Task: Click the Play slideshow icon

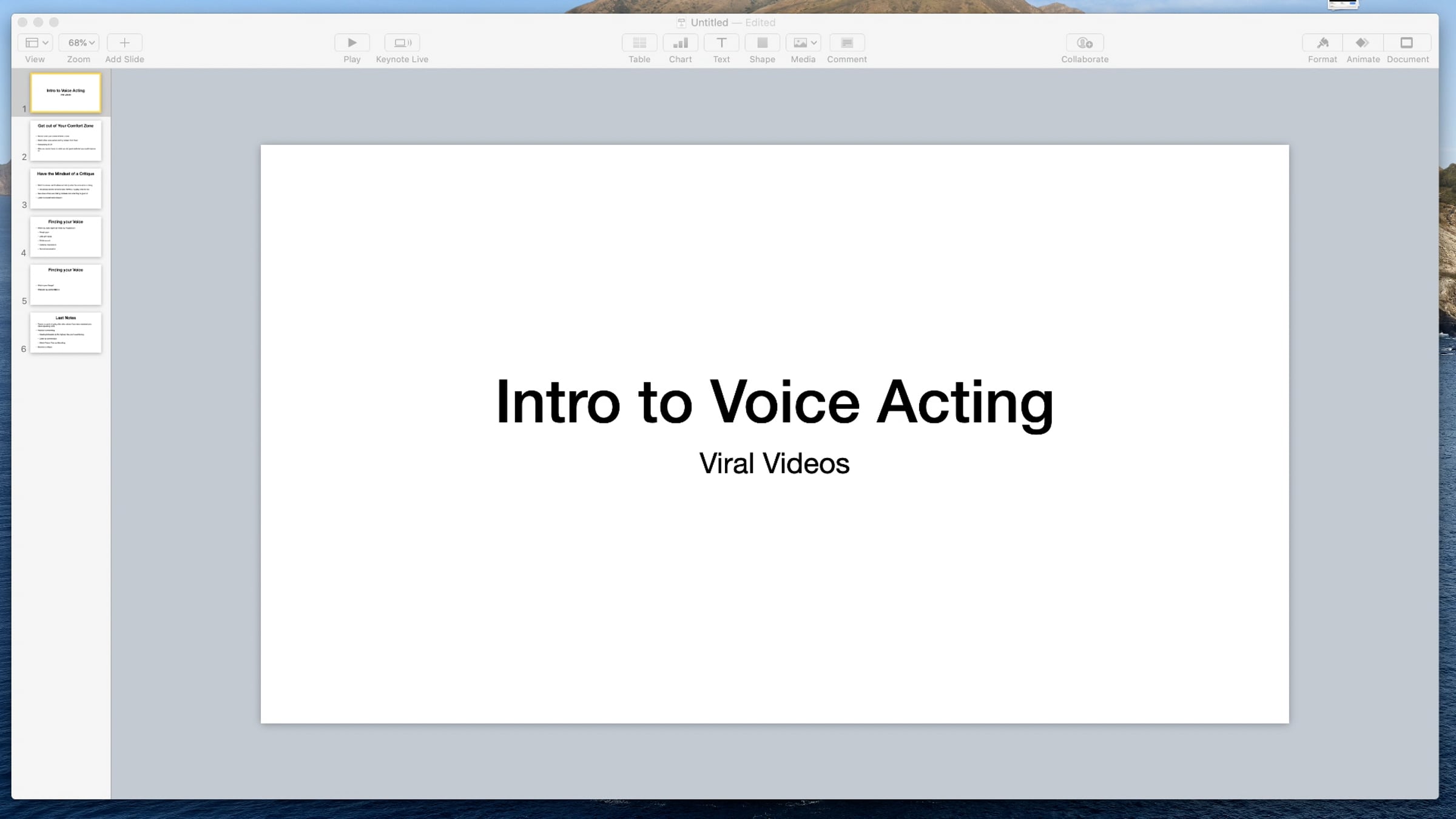Action: click(x=352, y=42)
